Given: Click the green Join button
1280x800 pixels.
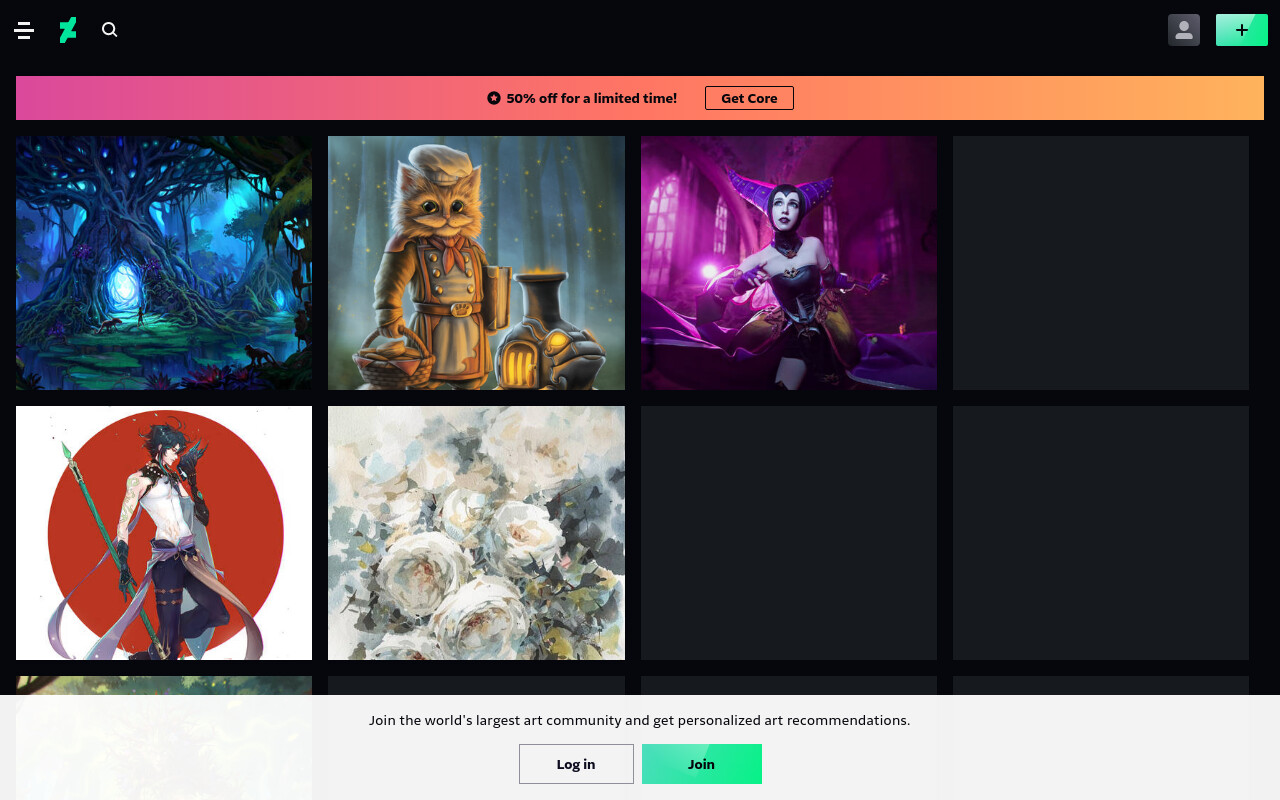Looking at the screenshot, I should pyautogui.click(x=702, y=764).
